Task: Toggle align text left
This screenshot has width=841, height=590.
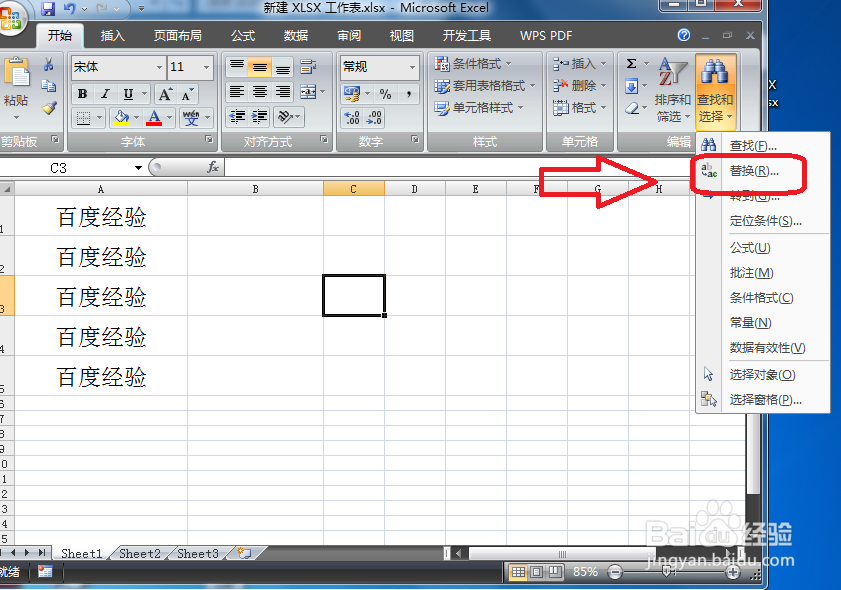Action: (237, 92)
